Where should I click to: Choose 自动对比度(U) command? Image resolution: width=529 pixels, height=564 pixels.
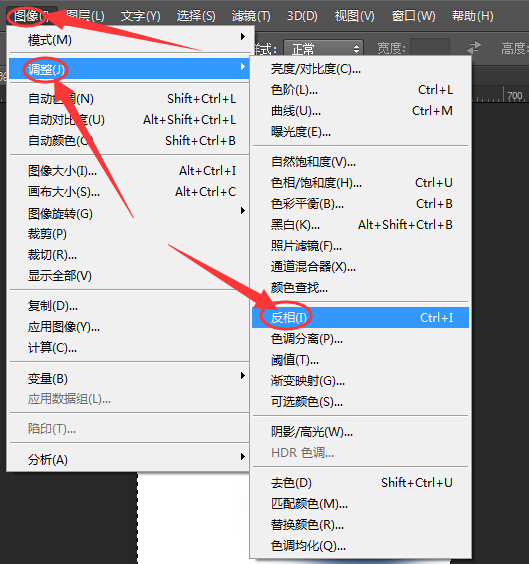[129, 119]
